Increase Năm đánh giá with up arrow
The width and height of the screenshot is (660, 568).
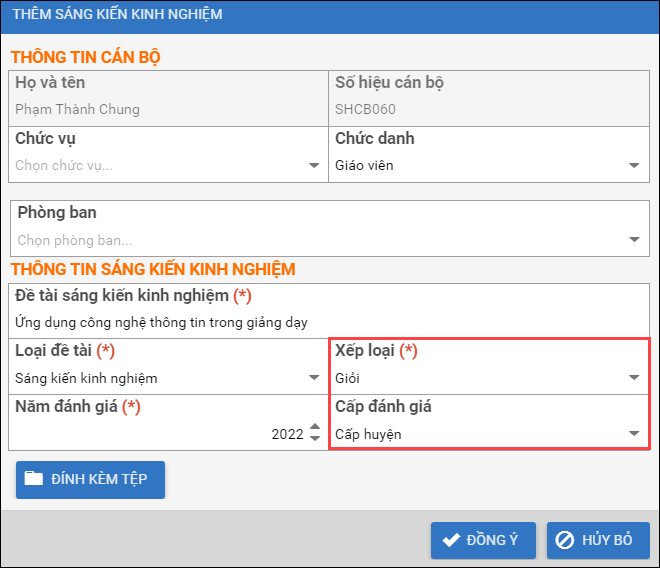(x=315, y=428)
